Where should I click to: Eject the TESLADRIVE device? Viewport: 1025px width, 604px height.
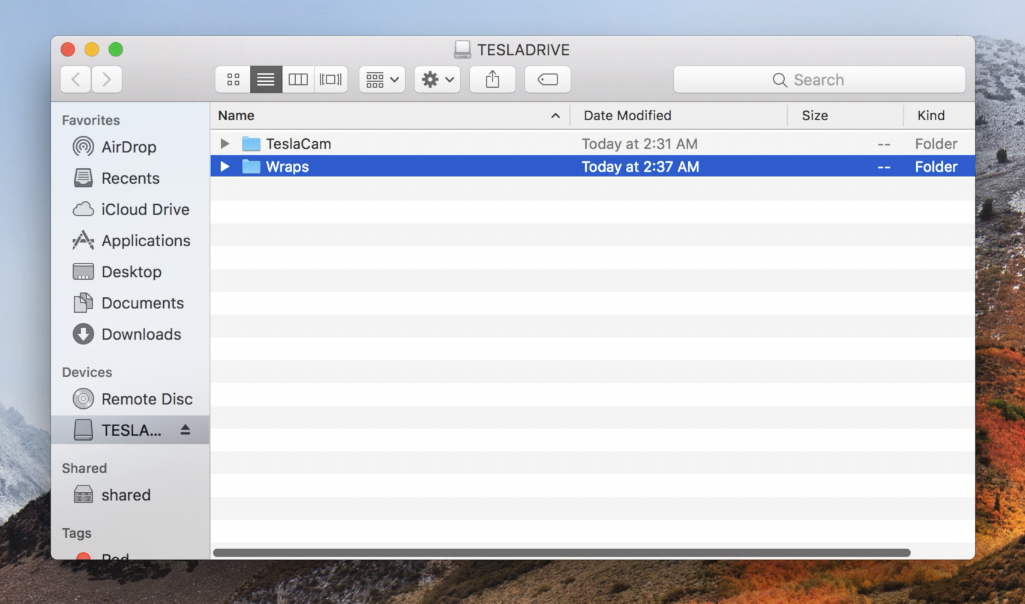point(185,430)
